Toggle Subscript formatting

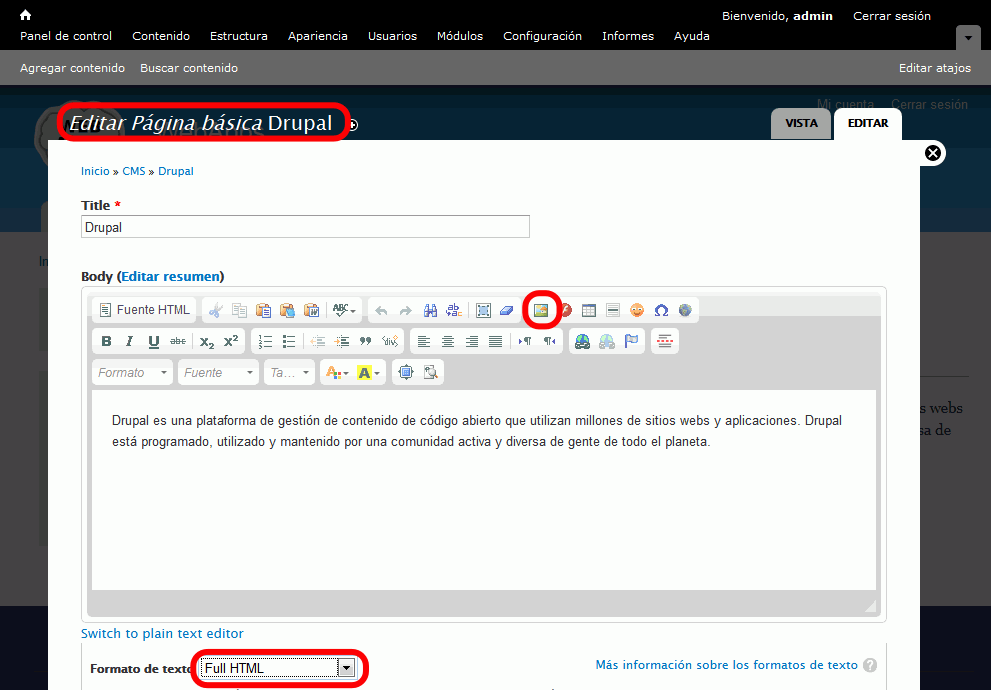[x=207, y=341]
